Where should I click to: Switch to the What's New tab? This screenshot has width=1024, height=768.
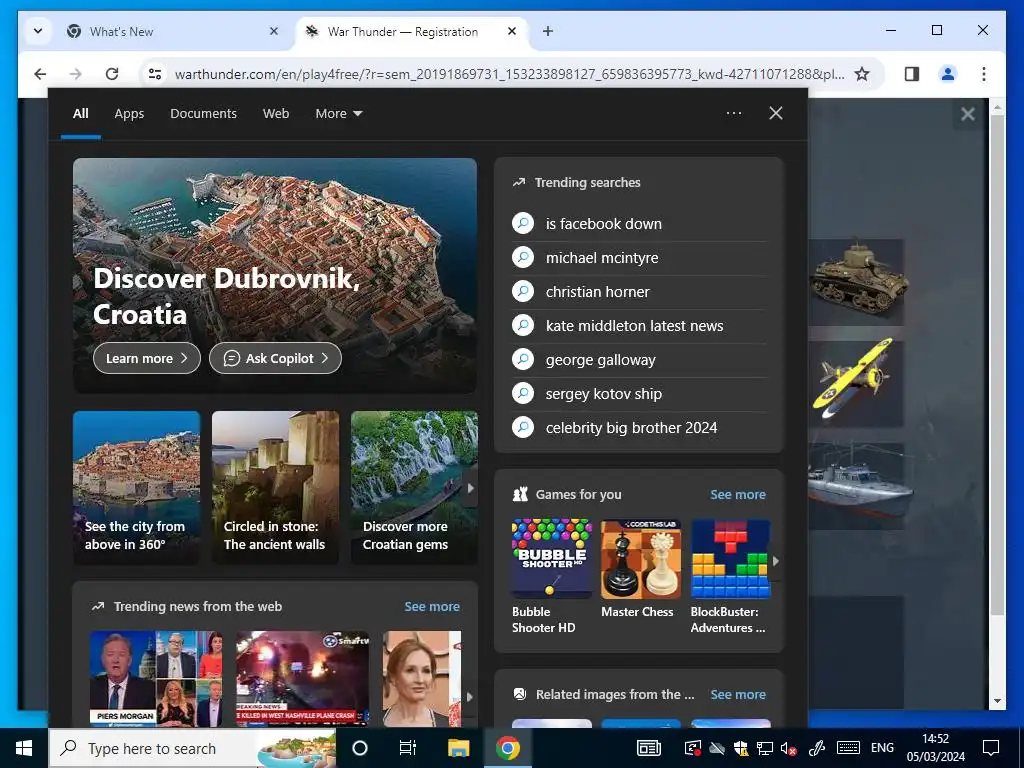pos(171,31)
